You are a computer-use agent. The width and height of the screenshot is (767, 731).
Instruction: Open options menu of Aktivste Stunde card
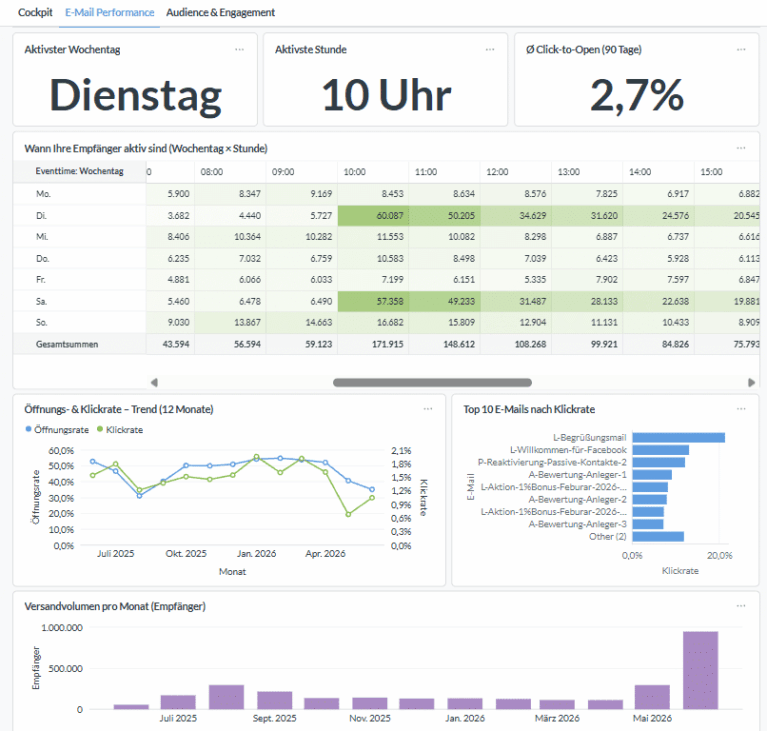[490, 49]
